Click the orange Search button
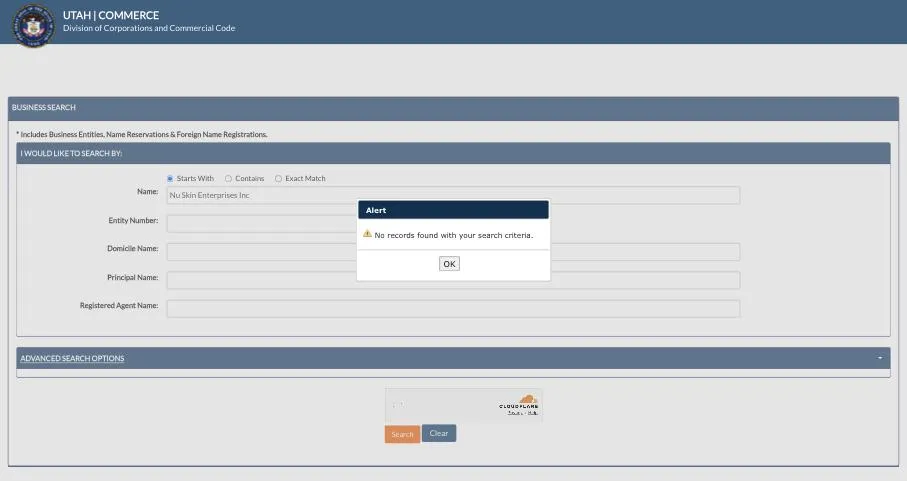The height and width of the screenshot is (481, 907). (403, 434)
